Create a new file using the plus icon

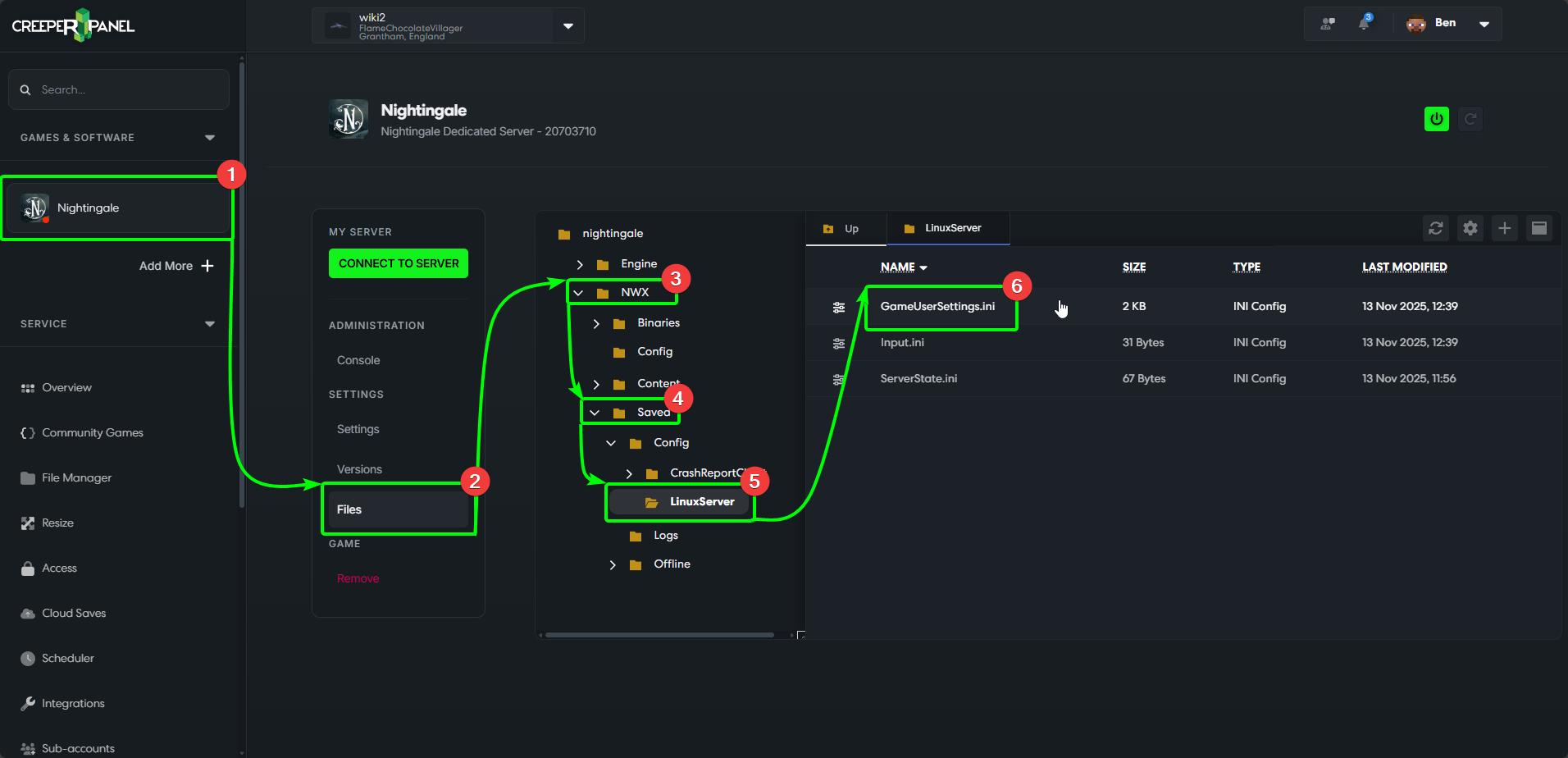(1504, 228)
